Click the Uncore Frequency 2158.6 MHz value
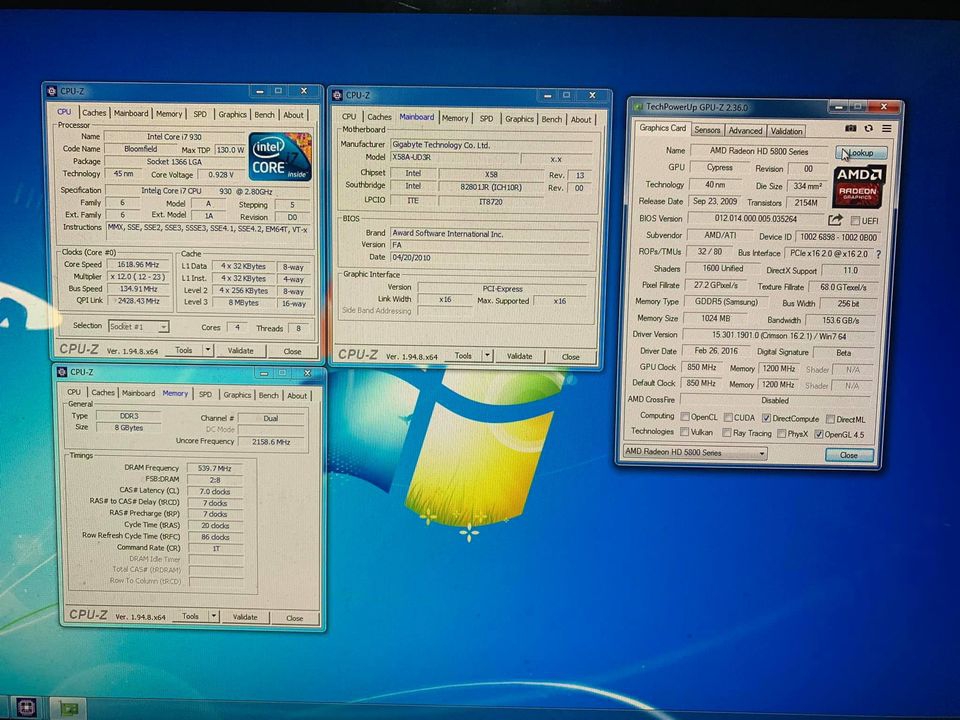The width and height of the screenshot is (960, 720). [271, 442]
